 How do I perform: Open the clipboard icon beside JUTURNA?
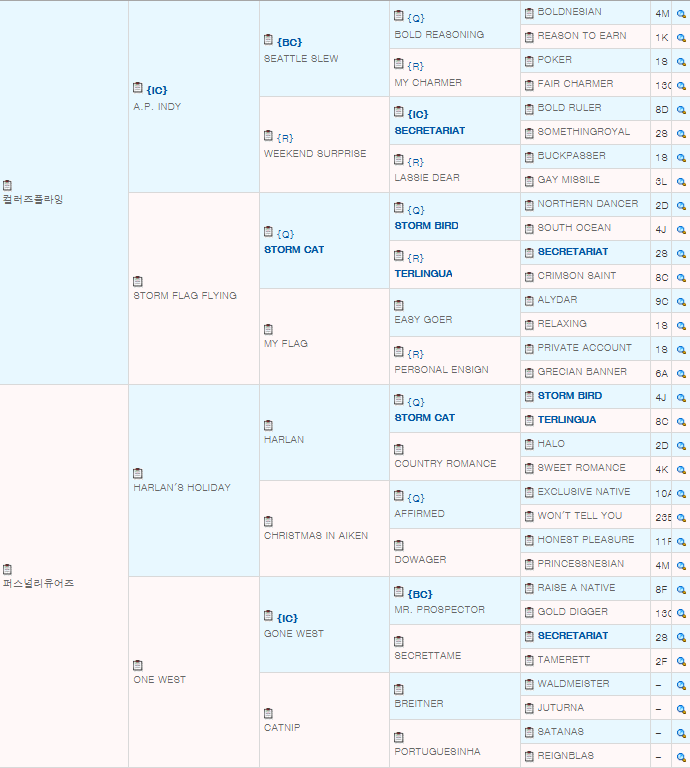click(529, 708)
